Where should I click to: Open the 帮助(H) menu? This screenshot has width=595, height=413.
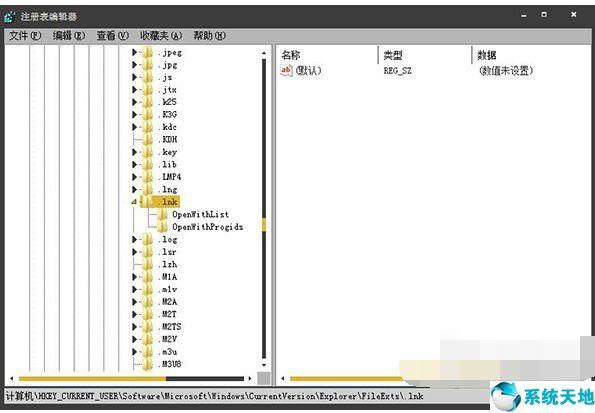(209, 36)
